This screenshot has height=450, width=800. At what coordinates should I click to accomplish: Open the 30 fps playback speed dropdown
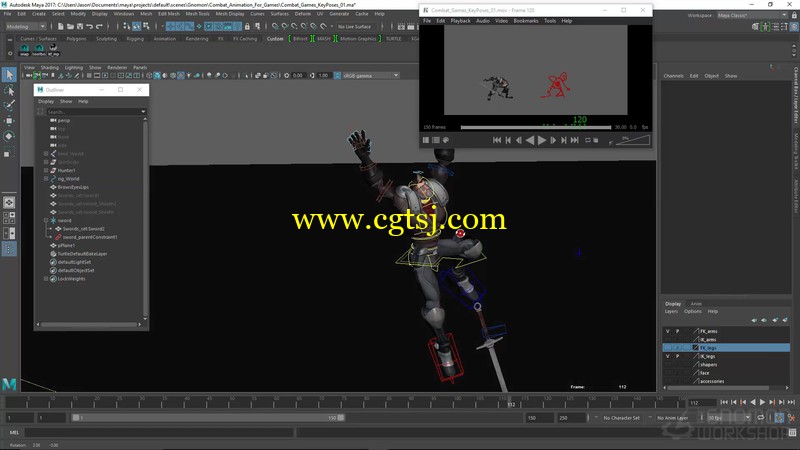(x=729, y=418)
